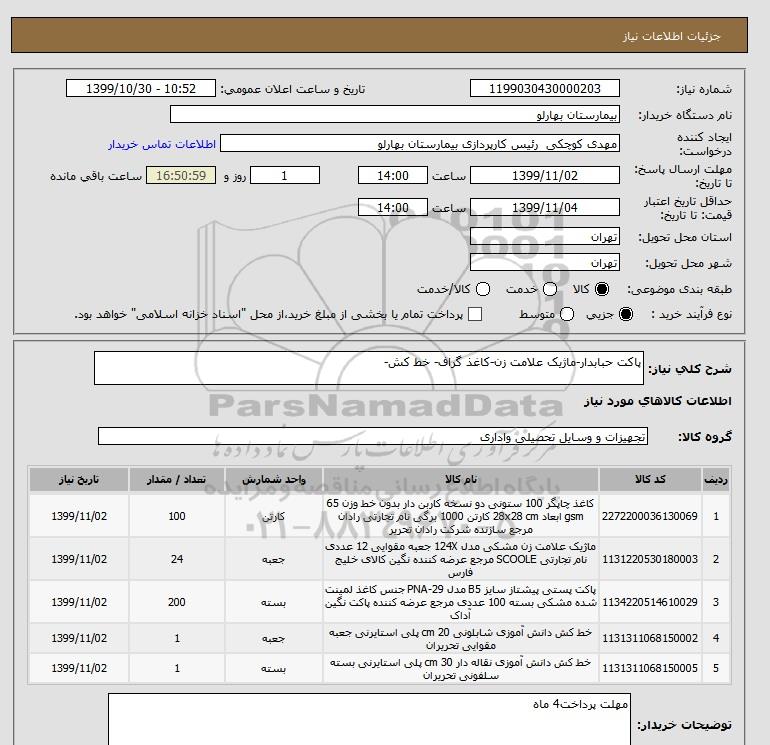Screen dimensions: 770x745
Task: Click the خط کش شابلونی 20 cm item name
Action: [461, 638]
